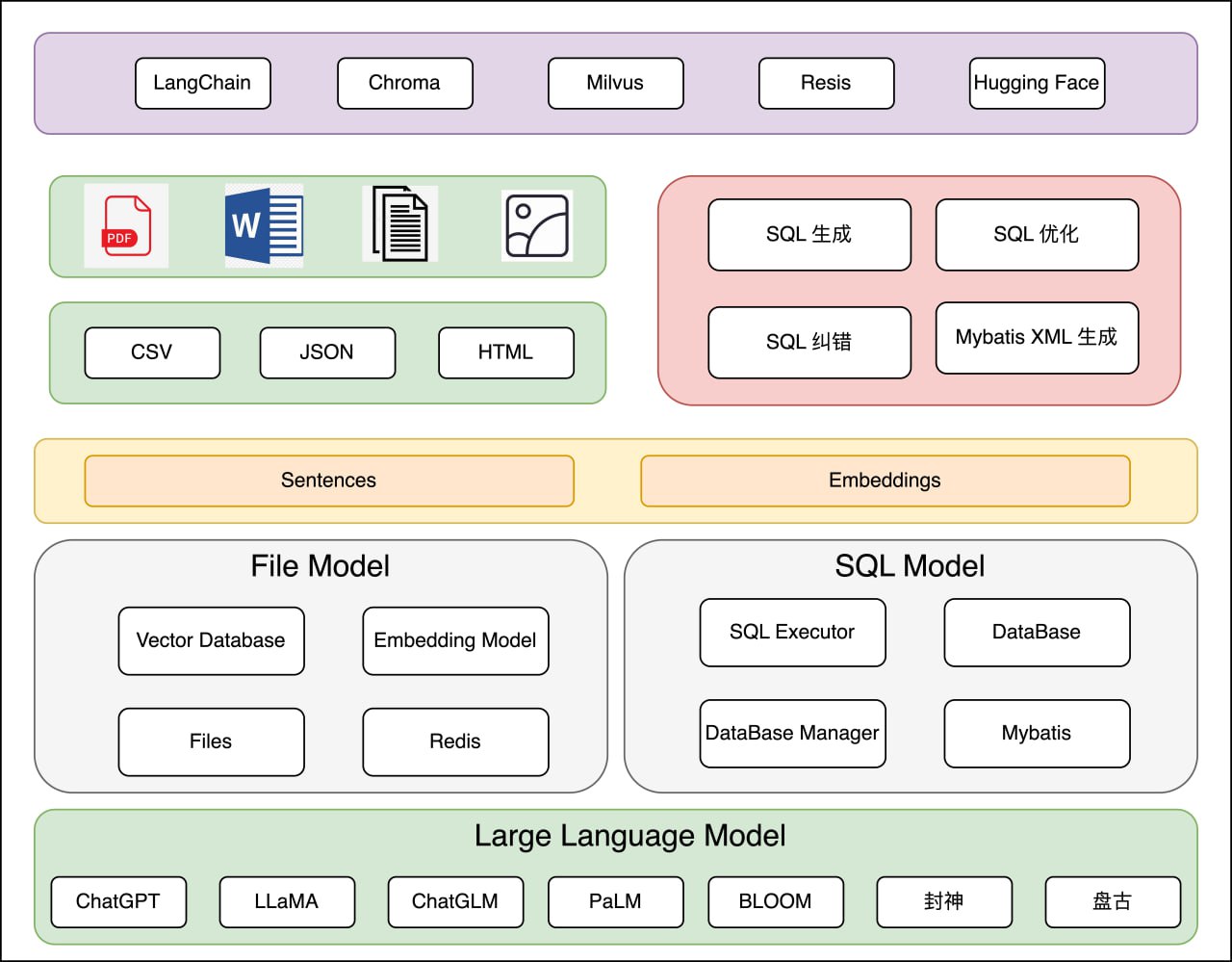Click the File Model heading

321,565
